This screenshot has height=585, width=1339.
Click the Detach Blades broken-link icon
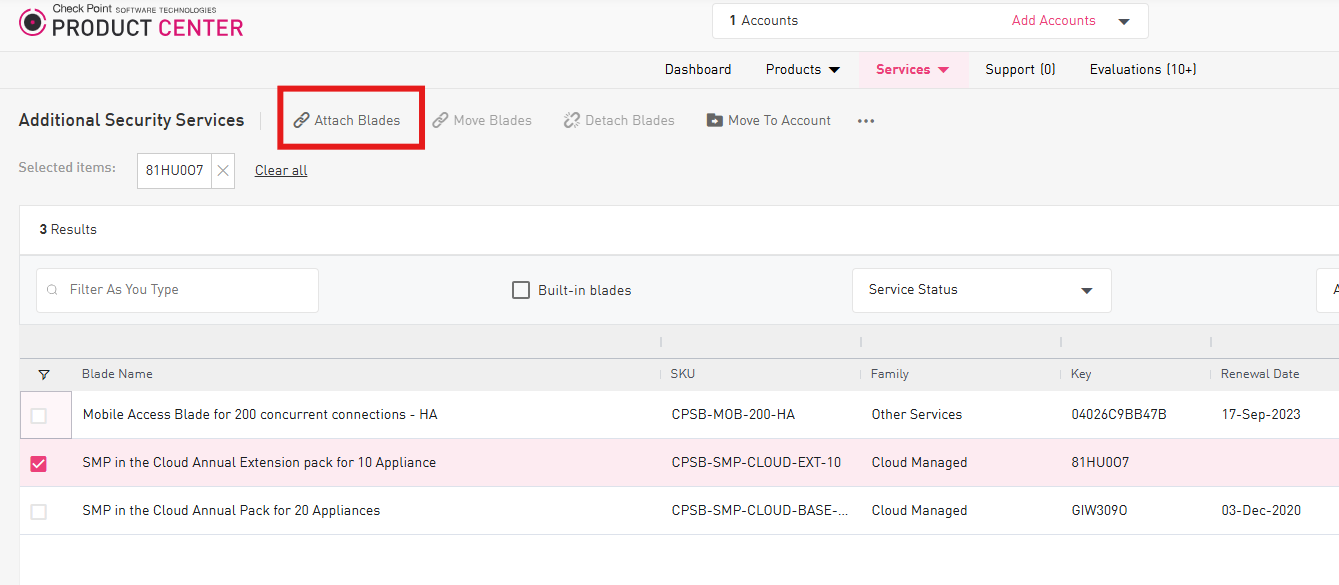(x=572, y=121)
